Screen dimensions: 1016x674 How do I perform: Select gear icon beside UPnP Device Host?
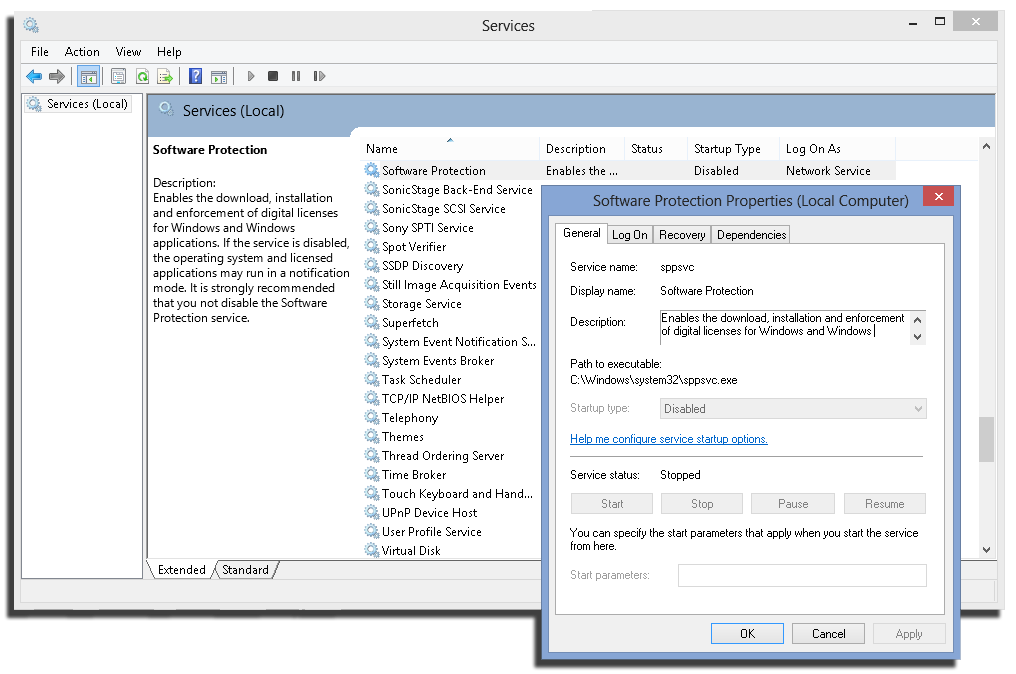371,512
